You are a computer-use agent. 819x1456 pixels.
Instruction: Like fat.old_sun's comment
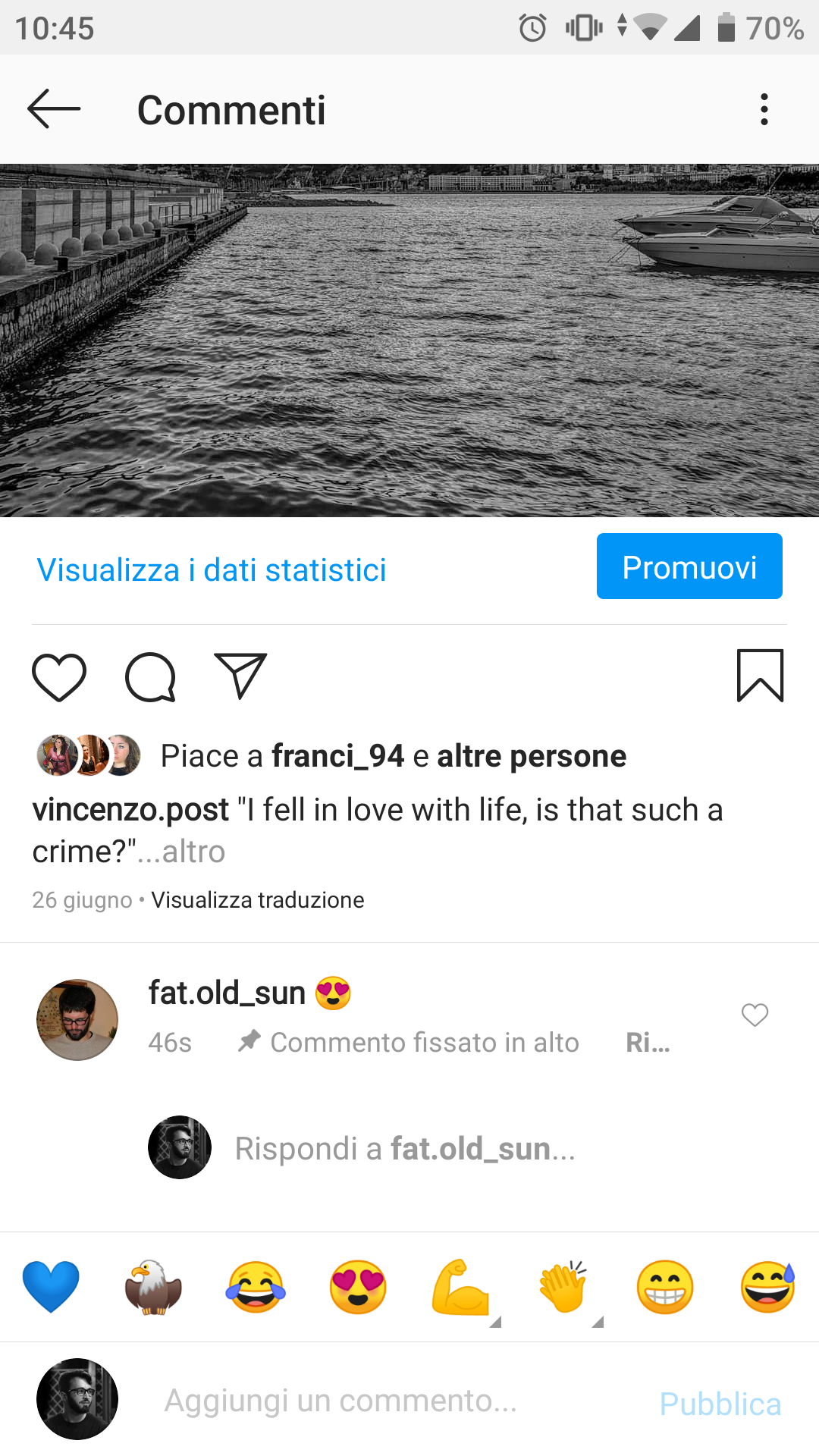coord(755,1015)
